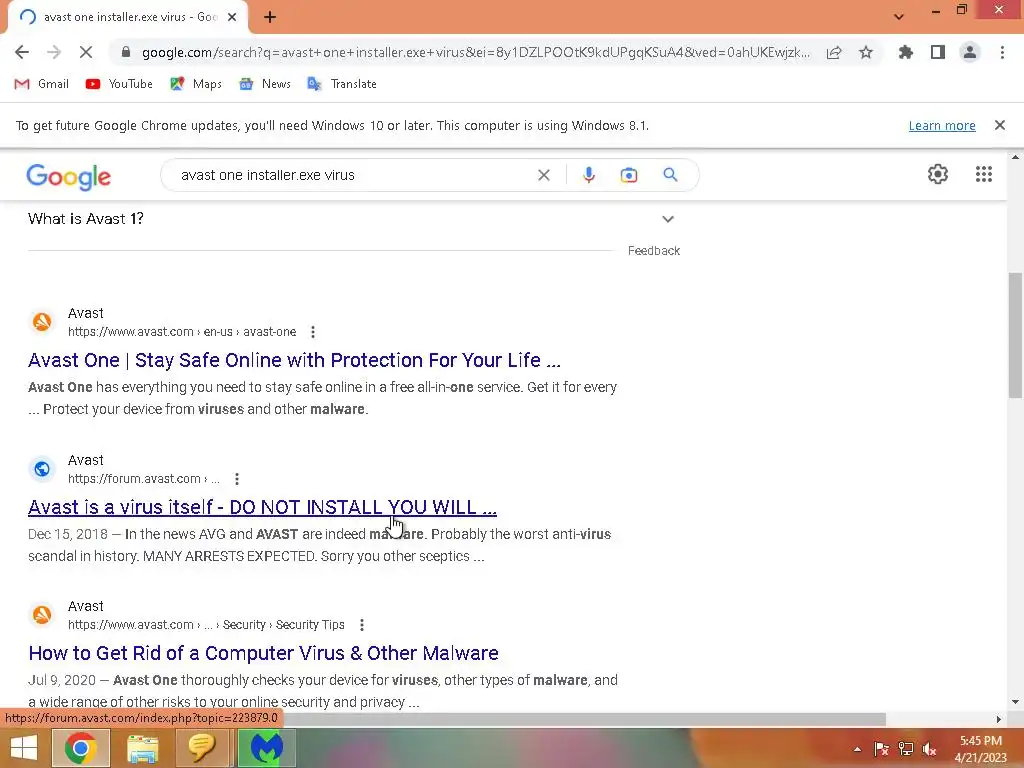The height and width of the screenshot is (768, 1024).
Task: Open the yellow chat app taskbar icon
Action: pos(202,748)
